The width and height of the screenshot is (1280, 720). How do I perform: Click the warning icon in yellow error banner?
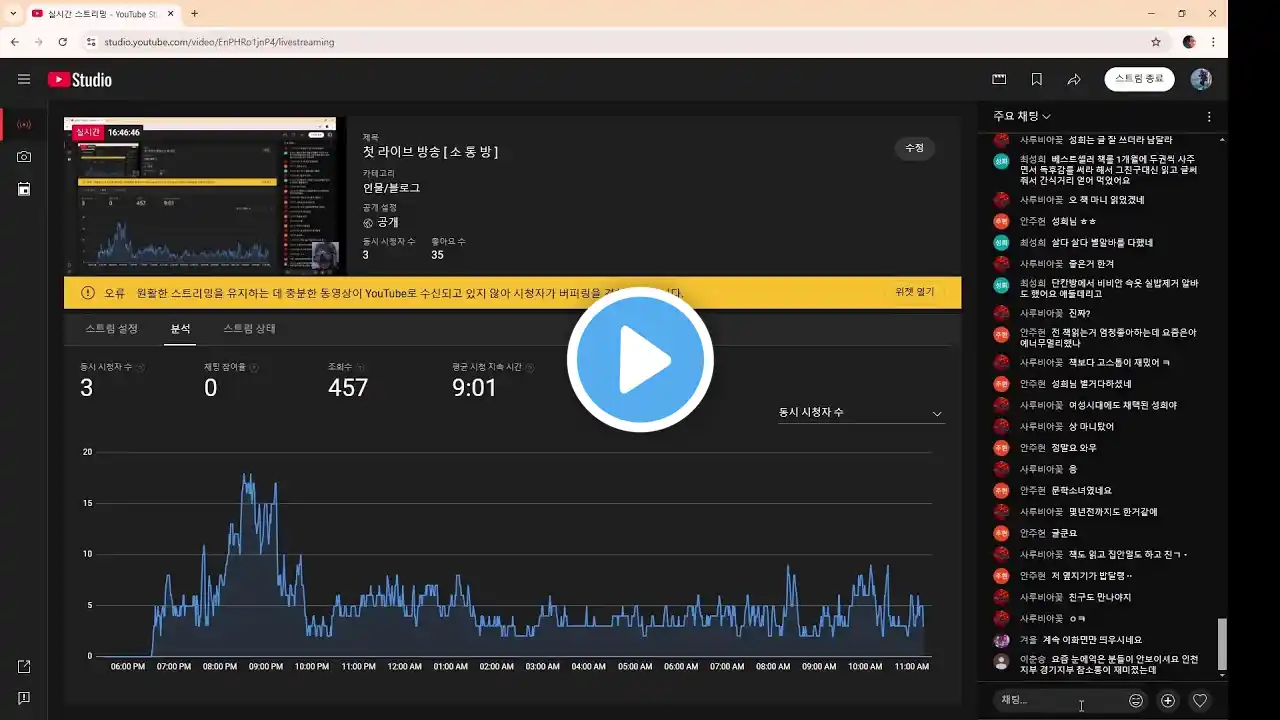coord(88,292)
